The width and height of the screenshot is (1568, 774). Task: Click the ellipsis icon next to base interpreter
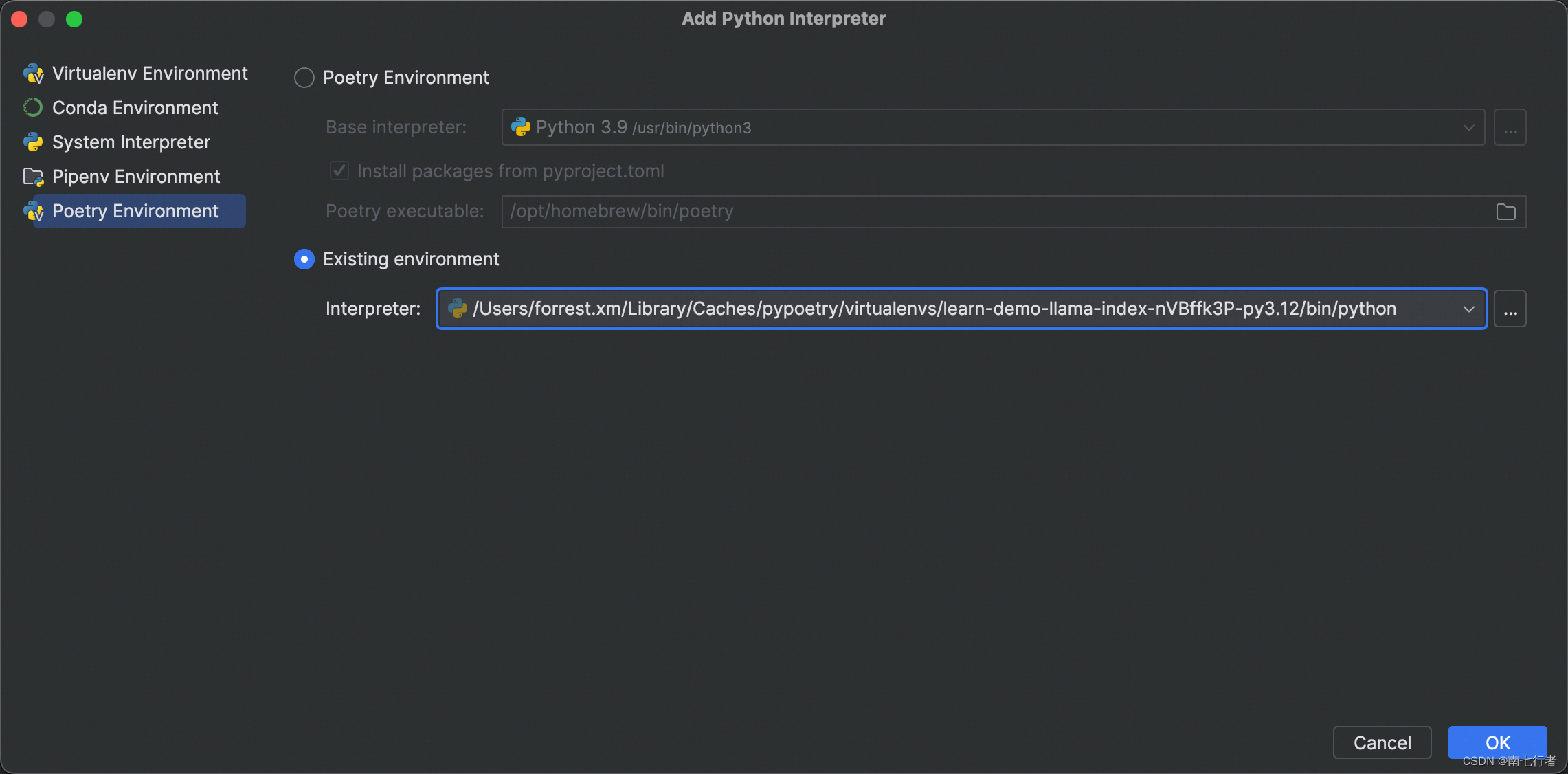pyautogui.click(x=1511, y=127)
